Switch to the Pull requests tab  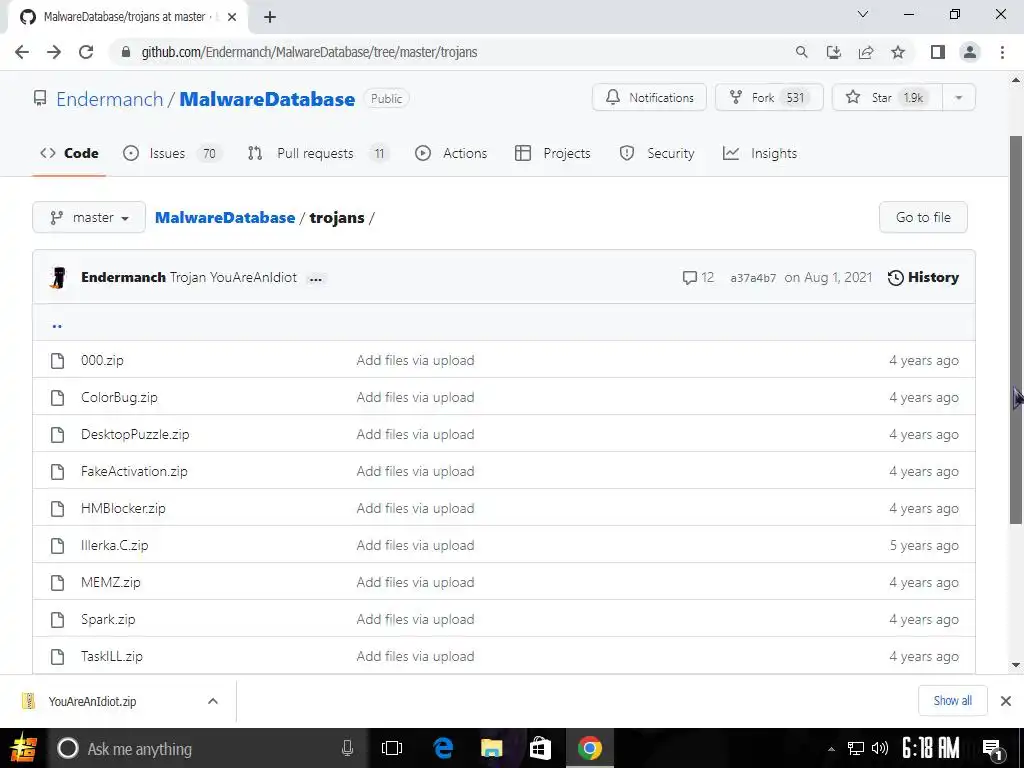[x=319, y=153]
